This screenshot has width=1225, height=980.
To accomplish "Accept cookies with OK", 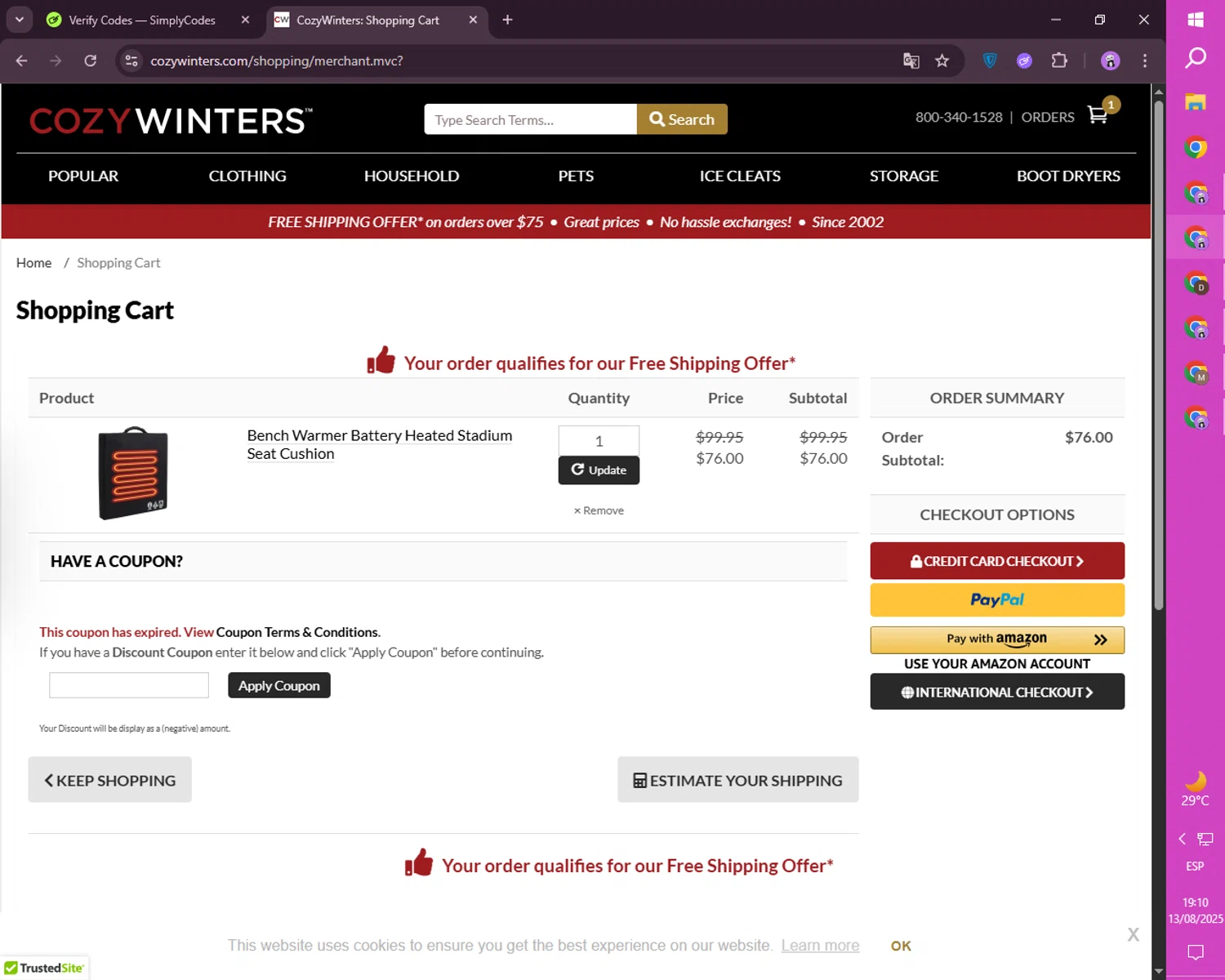I will click(x=901, y=946).
